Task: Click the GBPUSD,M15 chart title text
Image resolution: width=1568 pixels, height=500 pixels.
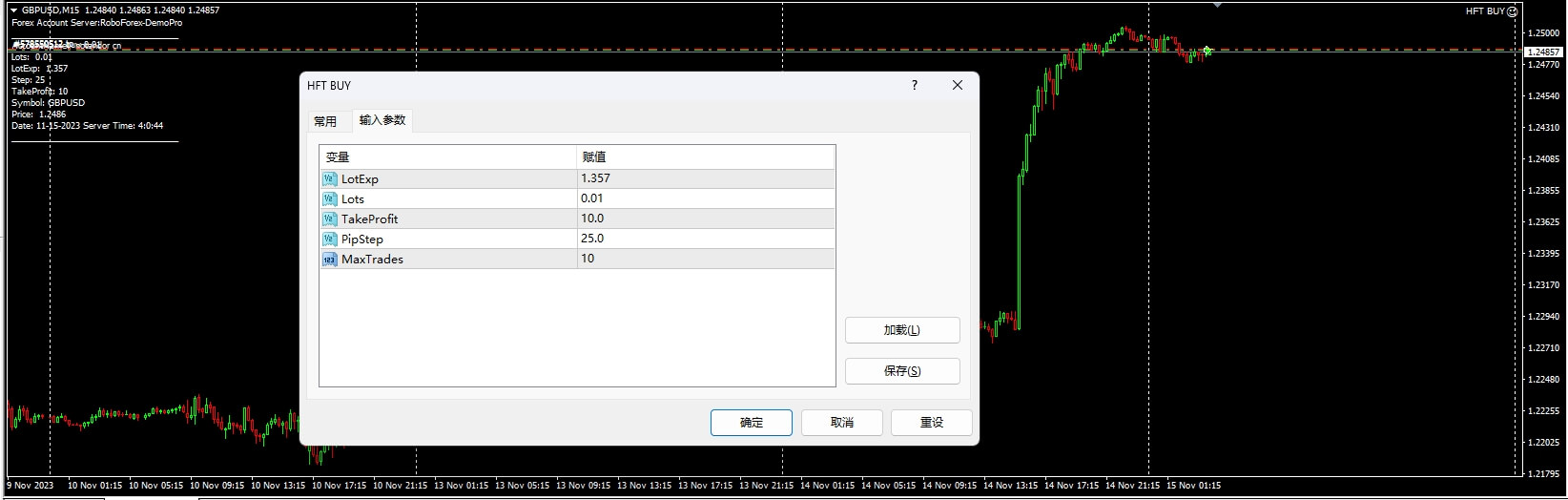Action: pos(51,10)
